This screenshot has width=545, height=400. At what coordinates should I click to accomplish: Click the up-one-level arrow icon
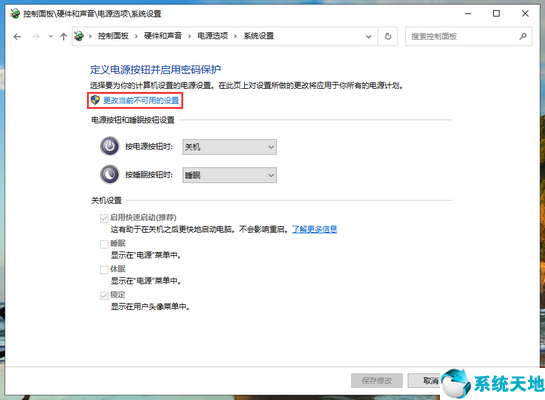pos(63,36)
